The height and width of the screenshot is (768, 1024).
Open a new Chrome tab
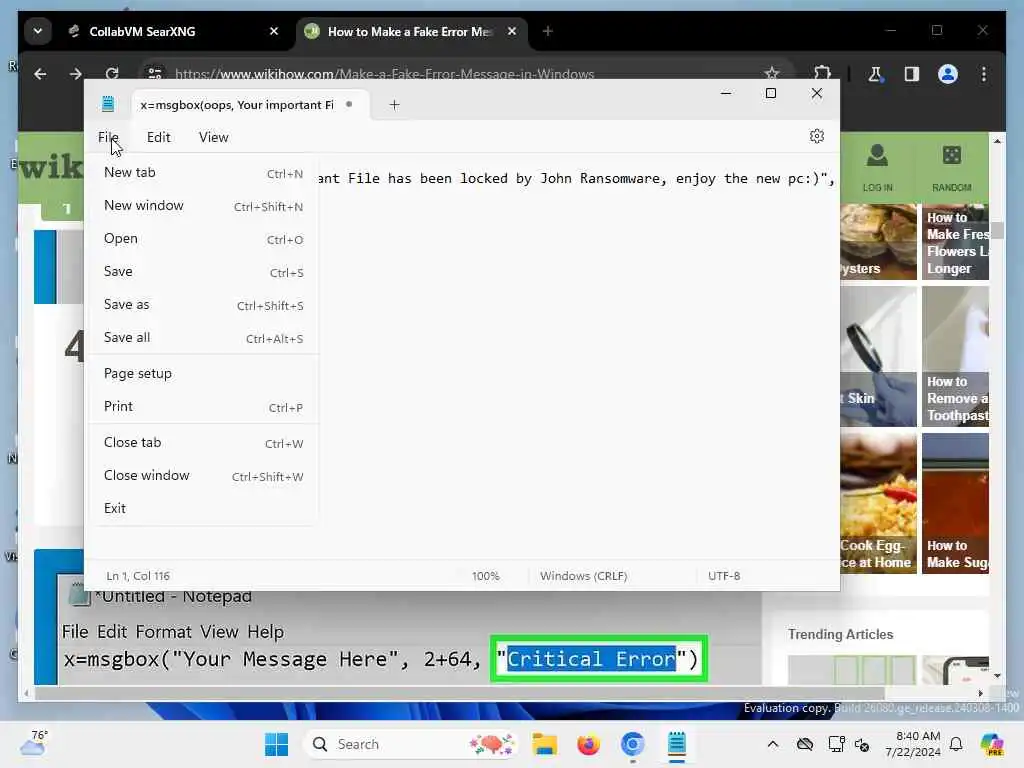548,31
